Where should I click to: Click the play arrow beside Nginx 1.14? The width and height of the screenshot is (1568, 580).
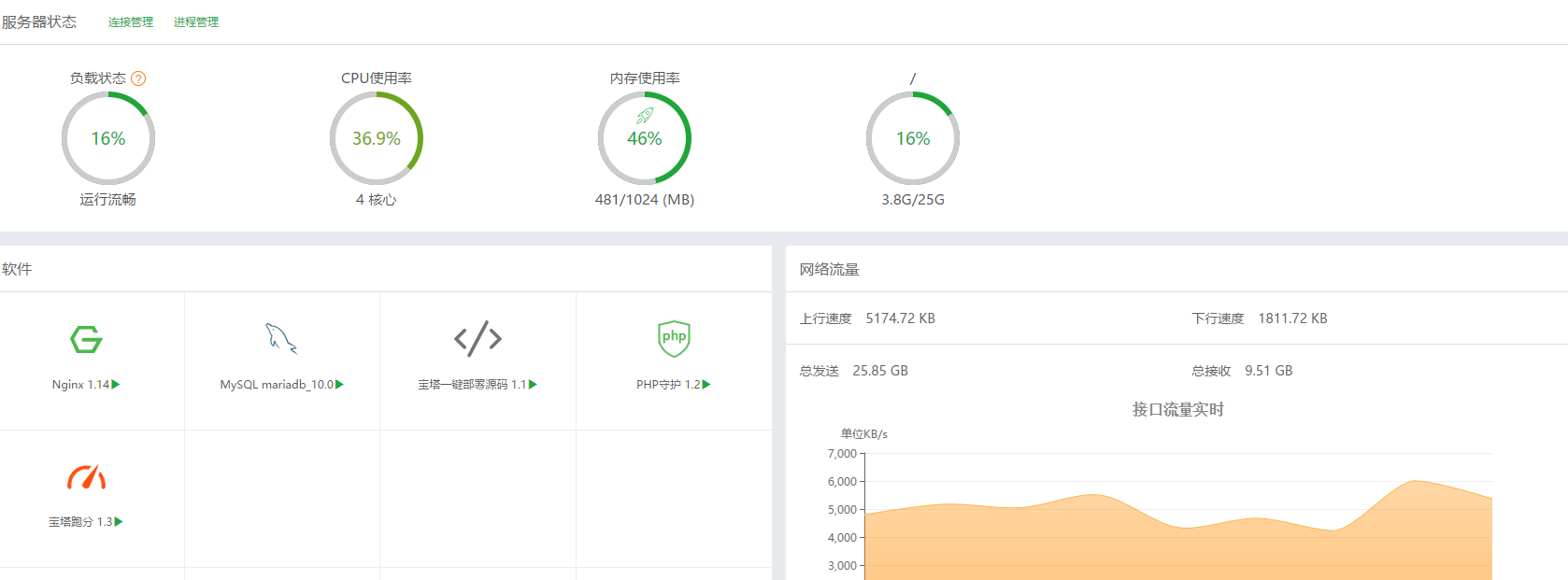[116, 385]
